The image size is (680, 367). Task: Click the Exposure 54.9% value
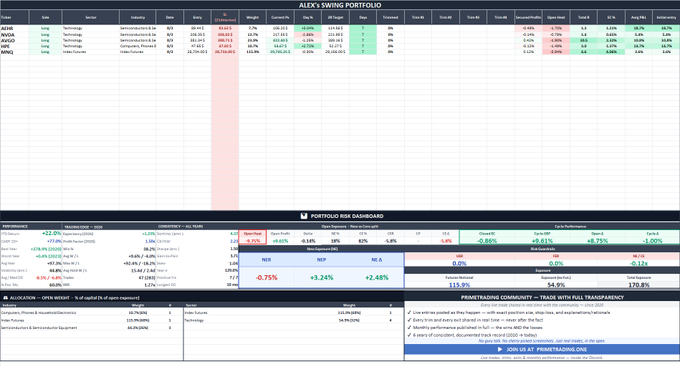(556, 285)
